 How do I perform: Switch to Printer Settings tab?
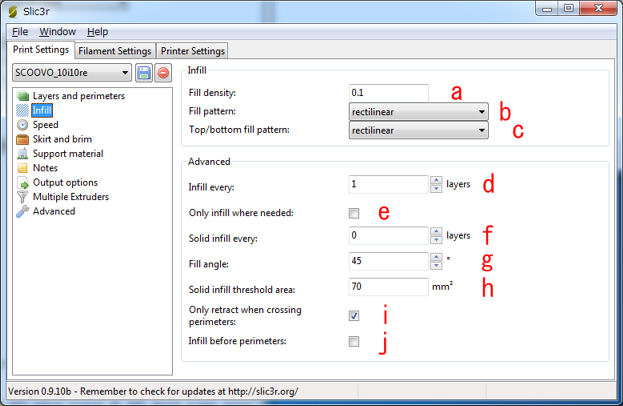193,51
